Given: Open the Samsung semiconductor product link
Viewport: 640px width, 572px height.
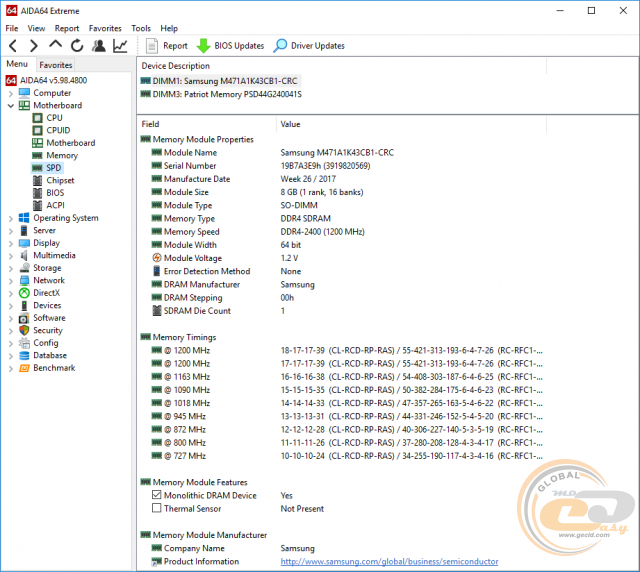Looking at the screenshot, I should tap(389, 561).
